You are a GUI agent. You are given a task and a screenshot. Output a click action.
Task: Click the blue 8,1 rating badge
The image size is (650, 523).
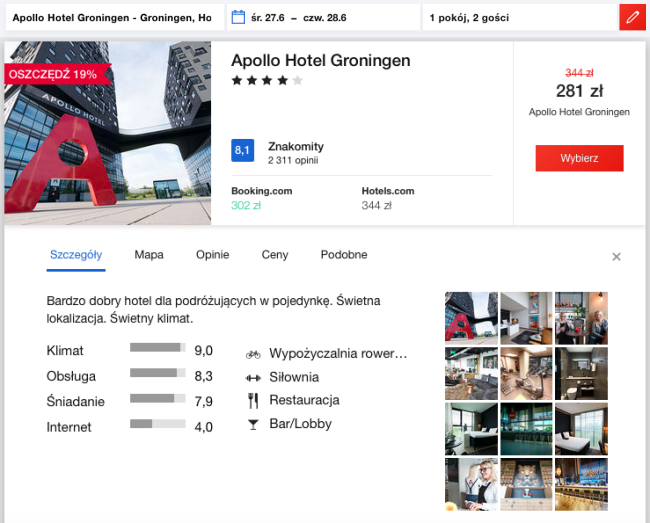click(x=242, y=151)
